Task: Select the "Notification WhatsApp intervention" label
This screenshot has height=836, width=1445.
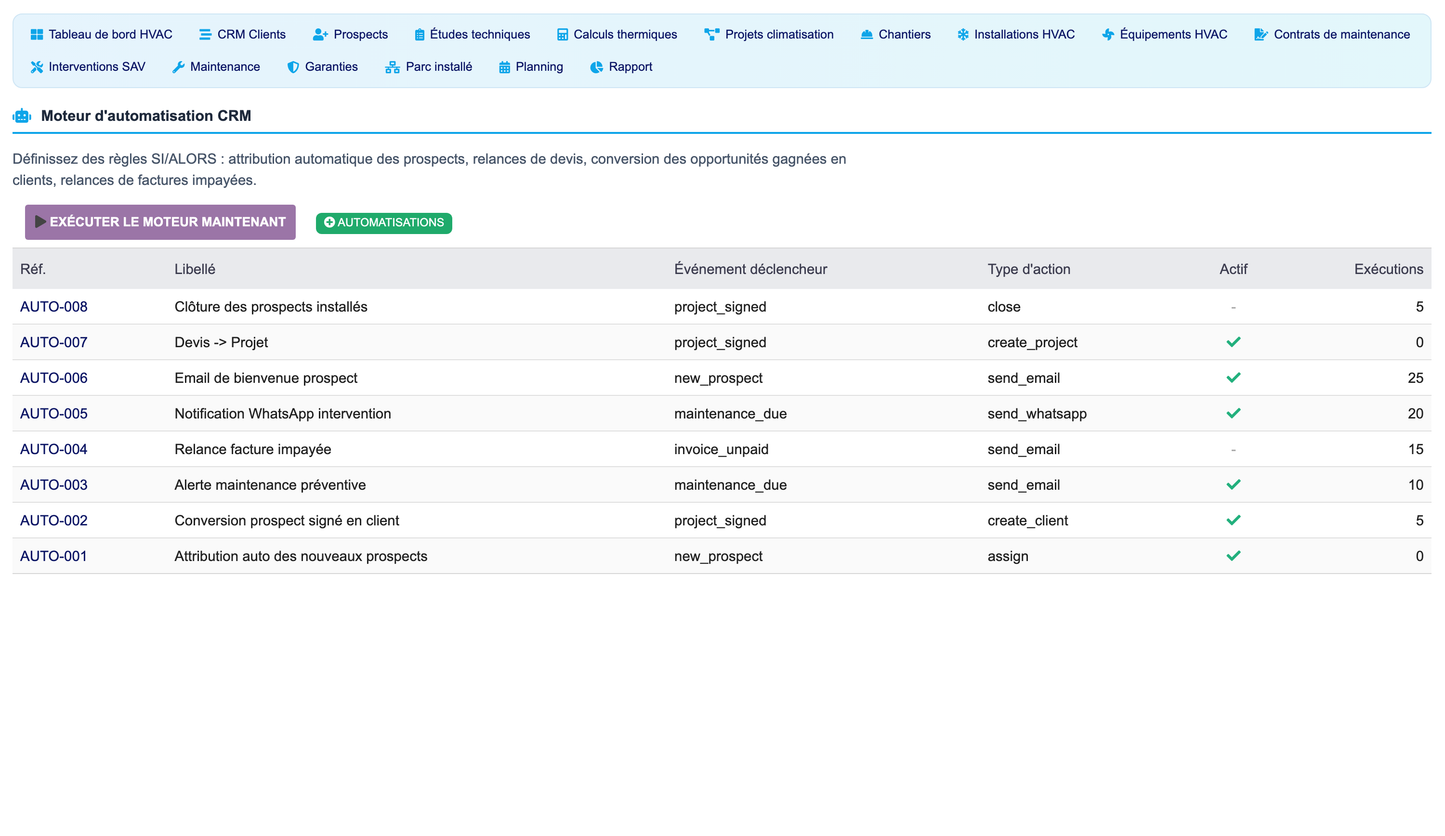Action: (x=283, y=413)
